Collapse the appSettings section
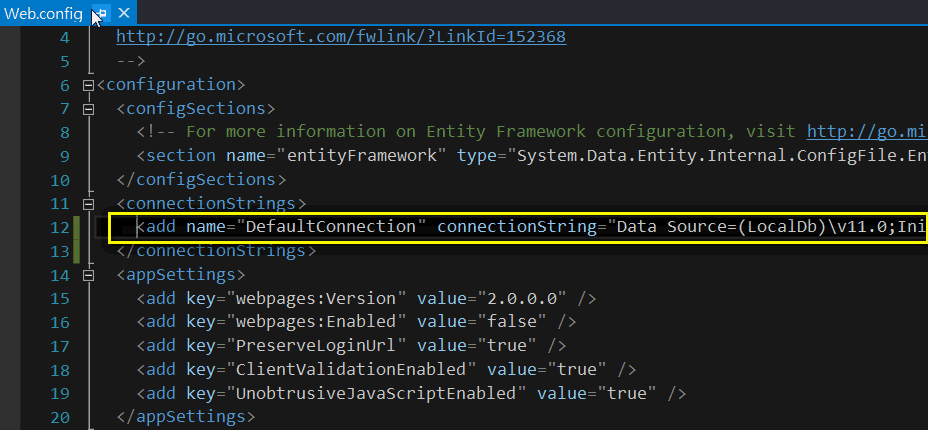Image resolution: width=928 pixels, height=430 pixels. click(88, 275)
